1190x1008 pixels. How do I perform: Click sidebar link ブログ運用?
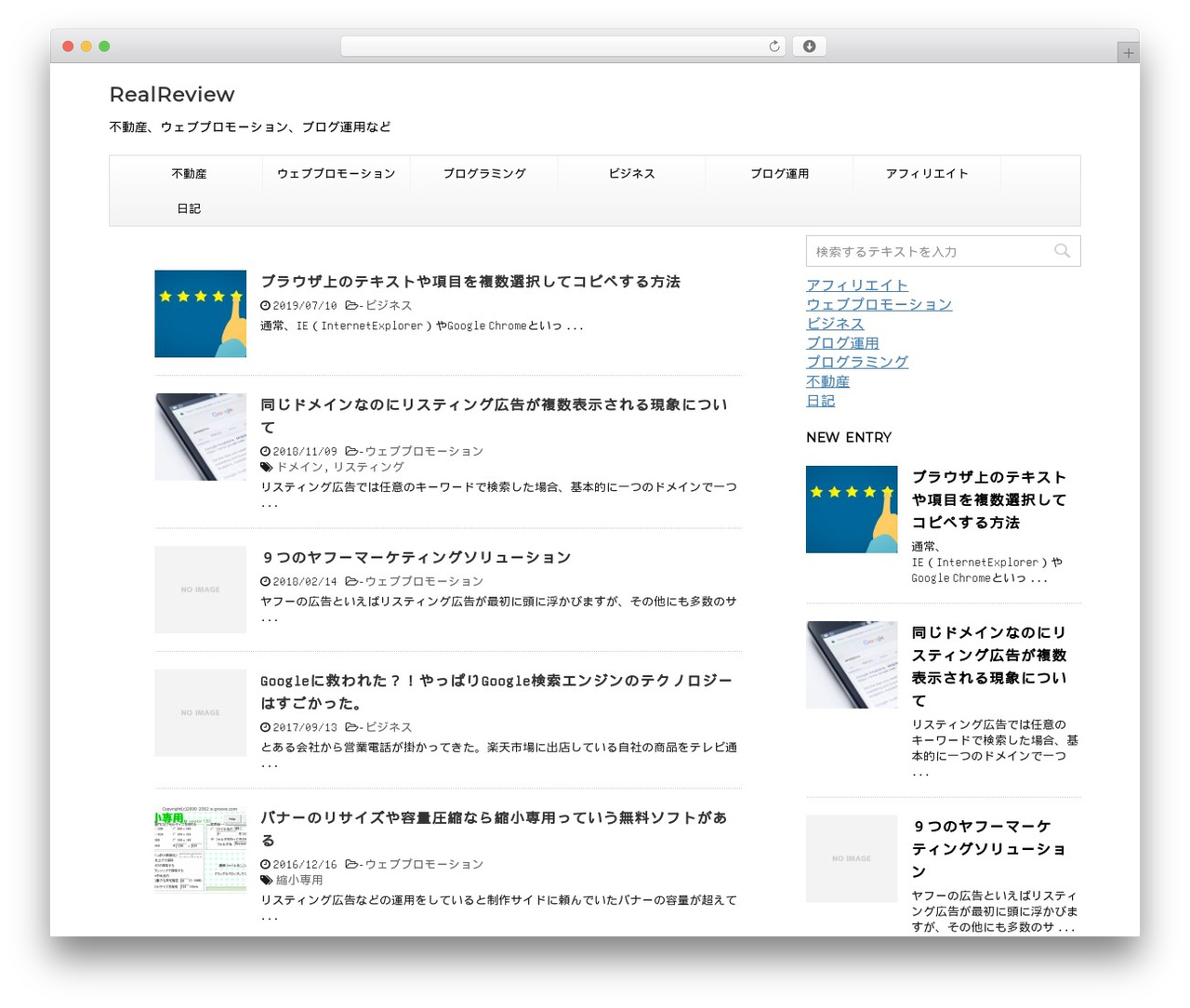click(842, 343)
